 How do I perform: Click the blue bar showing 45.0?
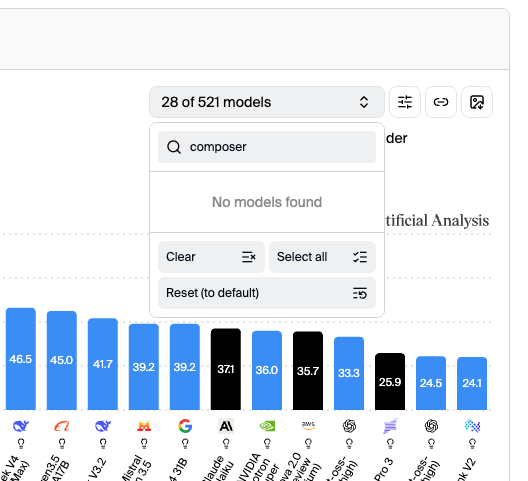pos(62,360)
